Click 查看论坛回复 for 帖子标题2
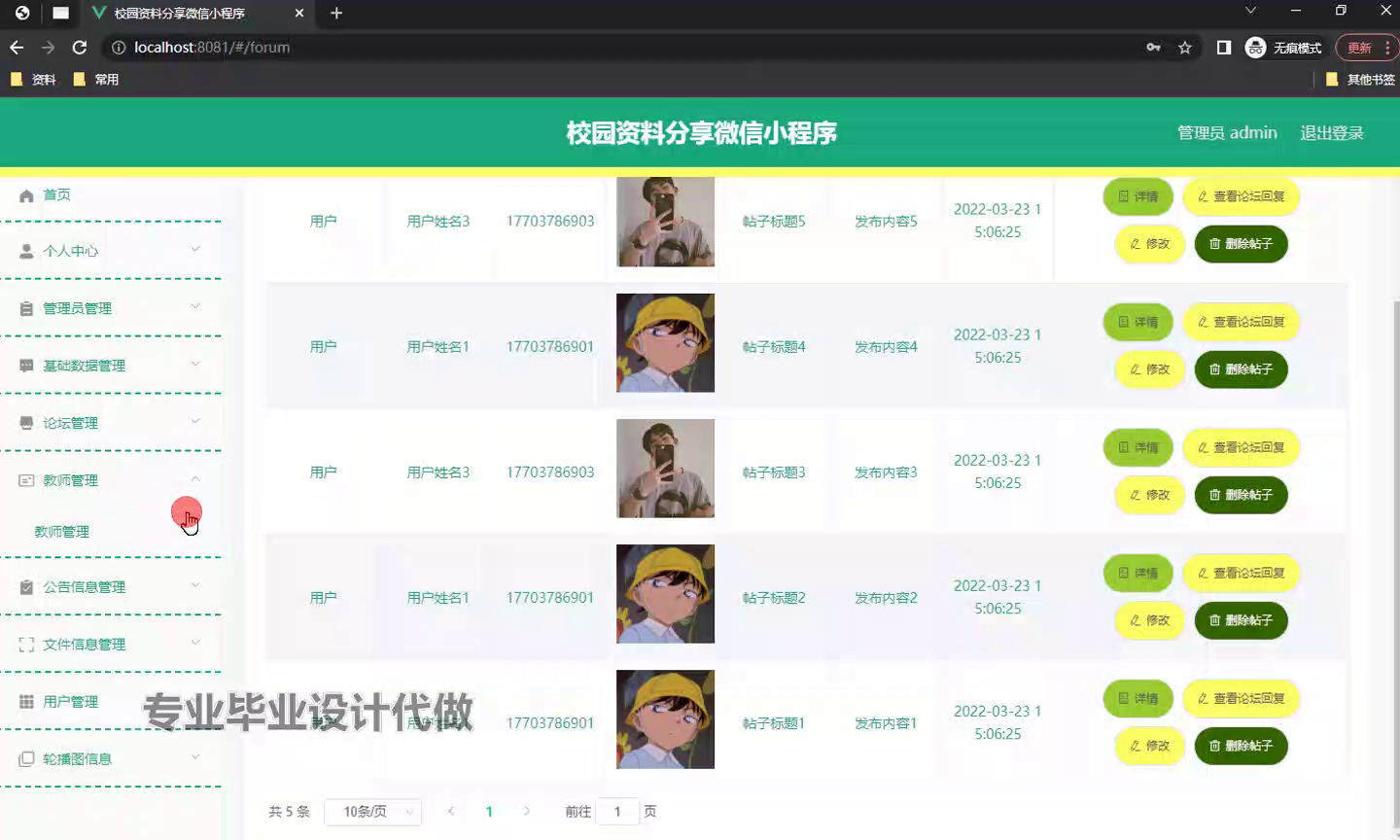 point(1242,573)
